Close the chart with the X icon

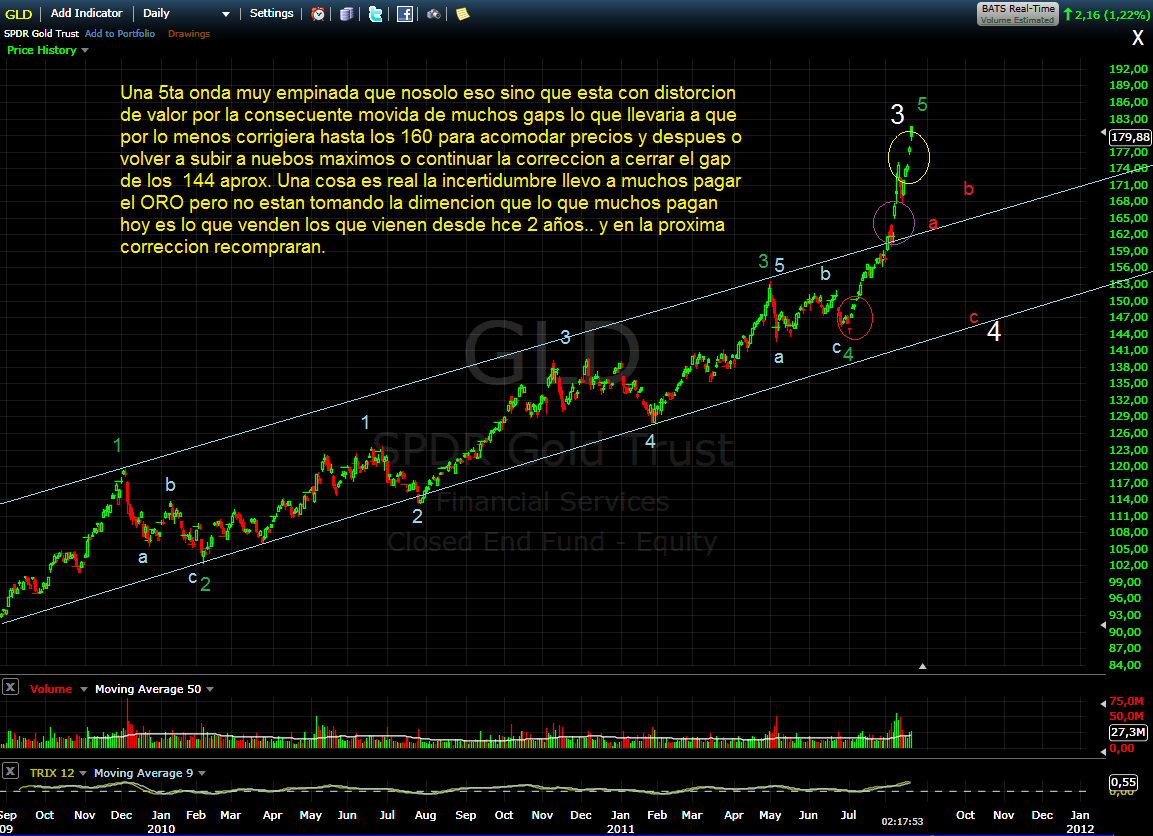pos(1138,38)
